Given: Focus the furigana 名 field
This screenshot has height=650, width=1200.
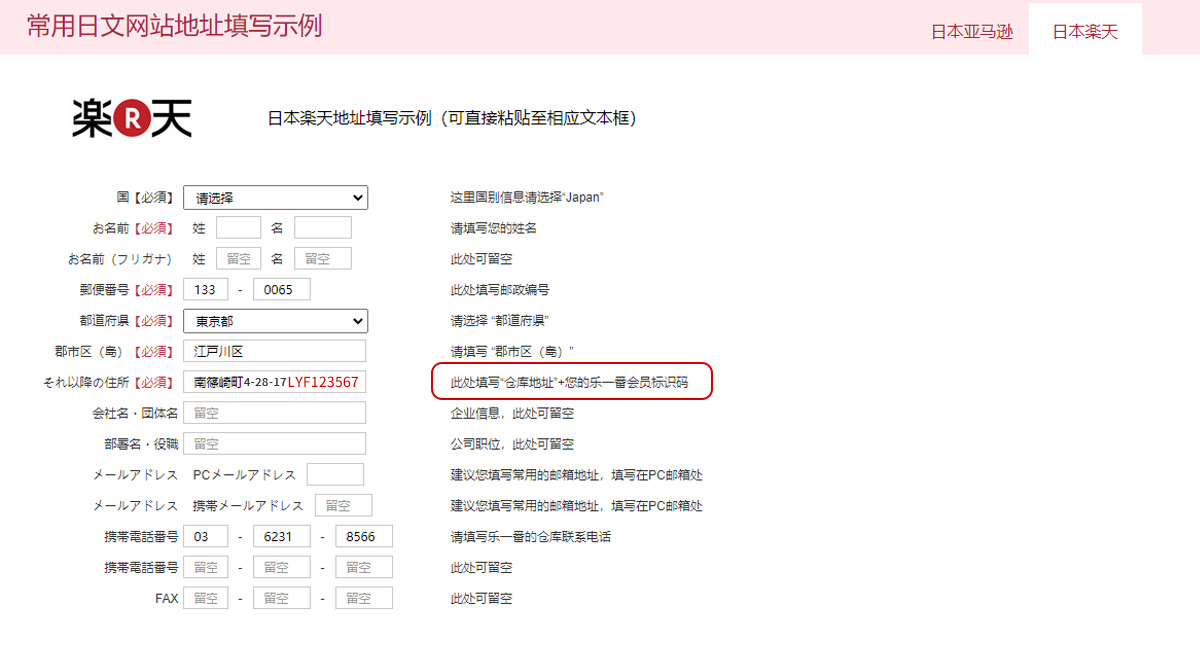Looking at the screenshot, I should pos(323,259).
